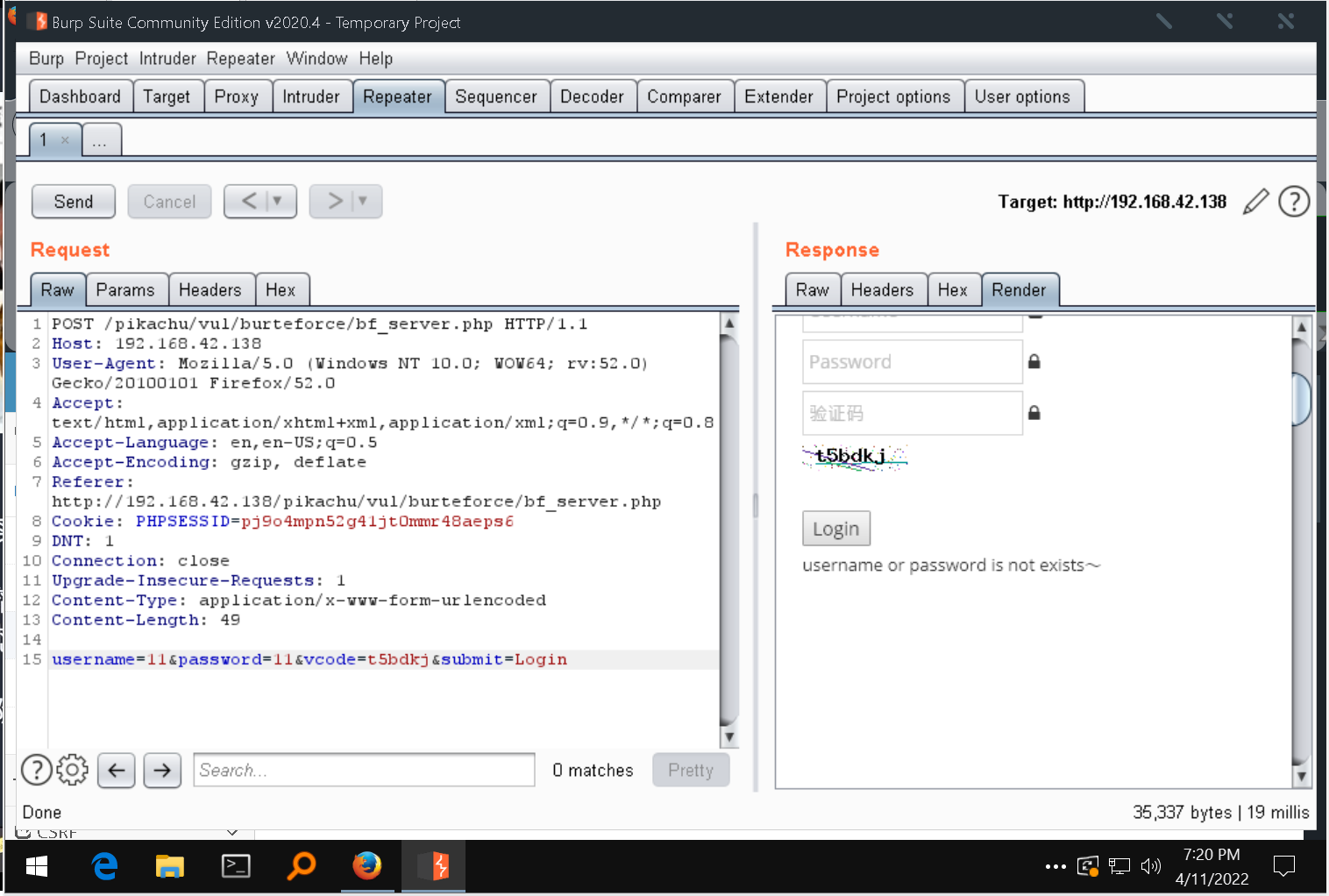Go to next search match arrow
1329x896 pixels.
(162, 770)
